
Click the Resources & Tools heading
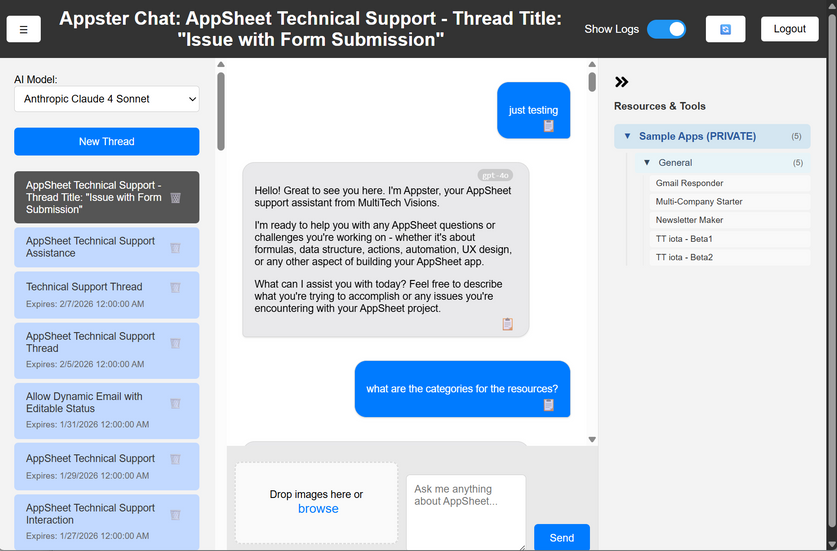pyautogui.click(x=660, y=106)
